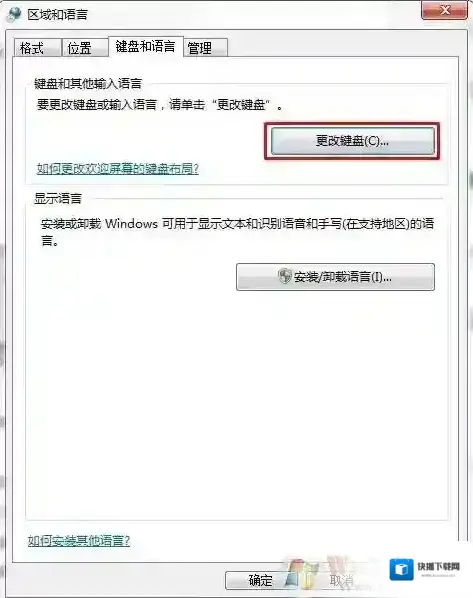Click the 安装/卸载语言(I)... button
Image resolution: width=473 pixels, height=598 pixels.
click(335, 277)
